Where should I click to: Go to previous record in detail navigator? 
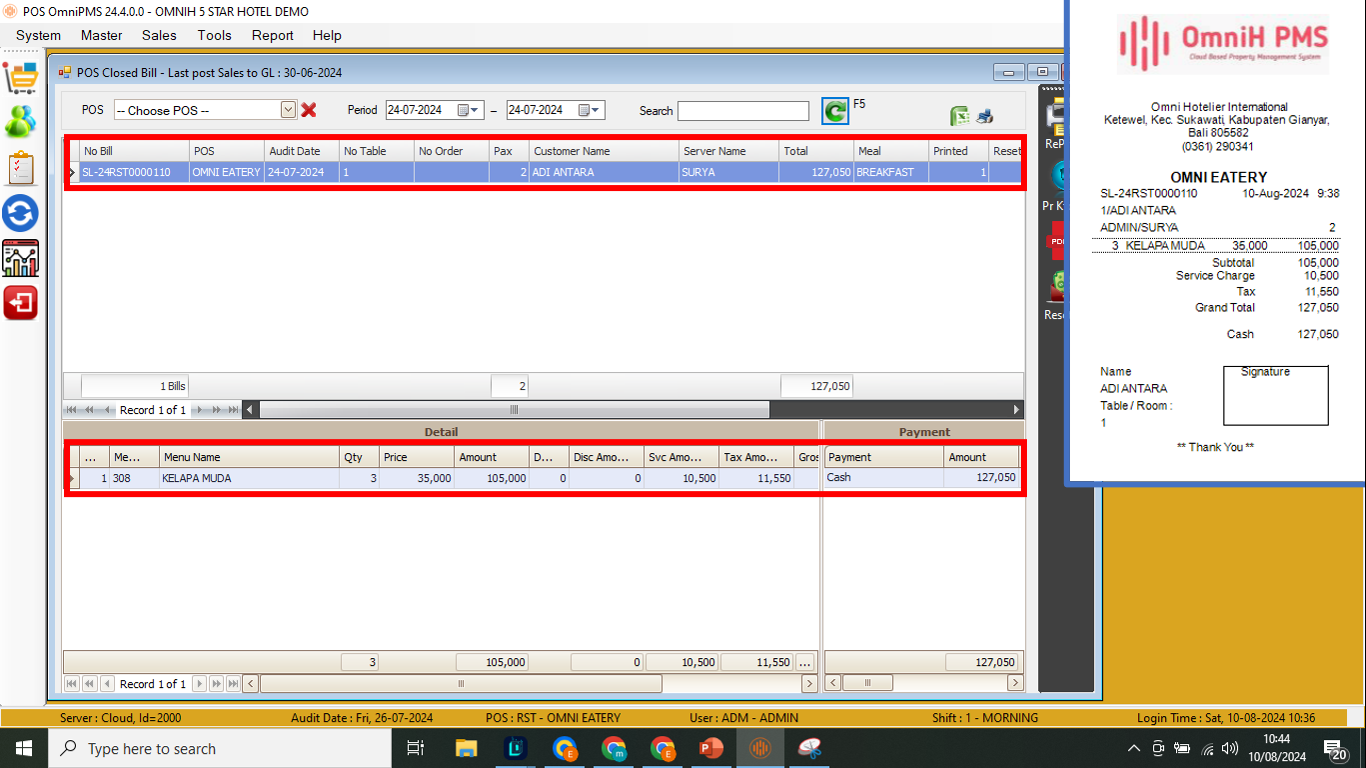tap(107, 684)
